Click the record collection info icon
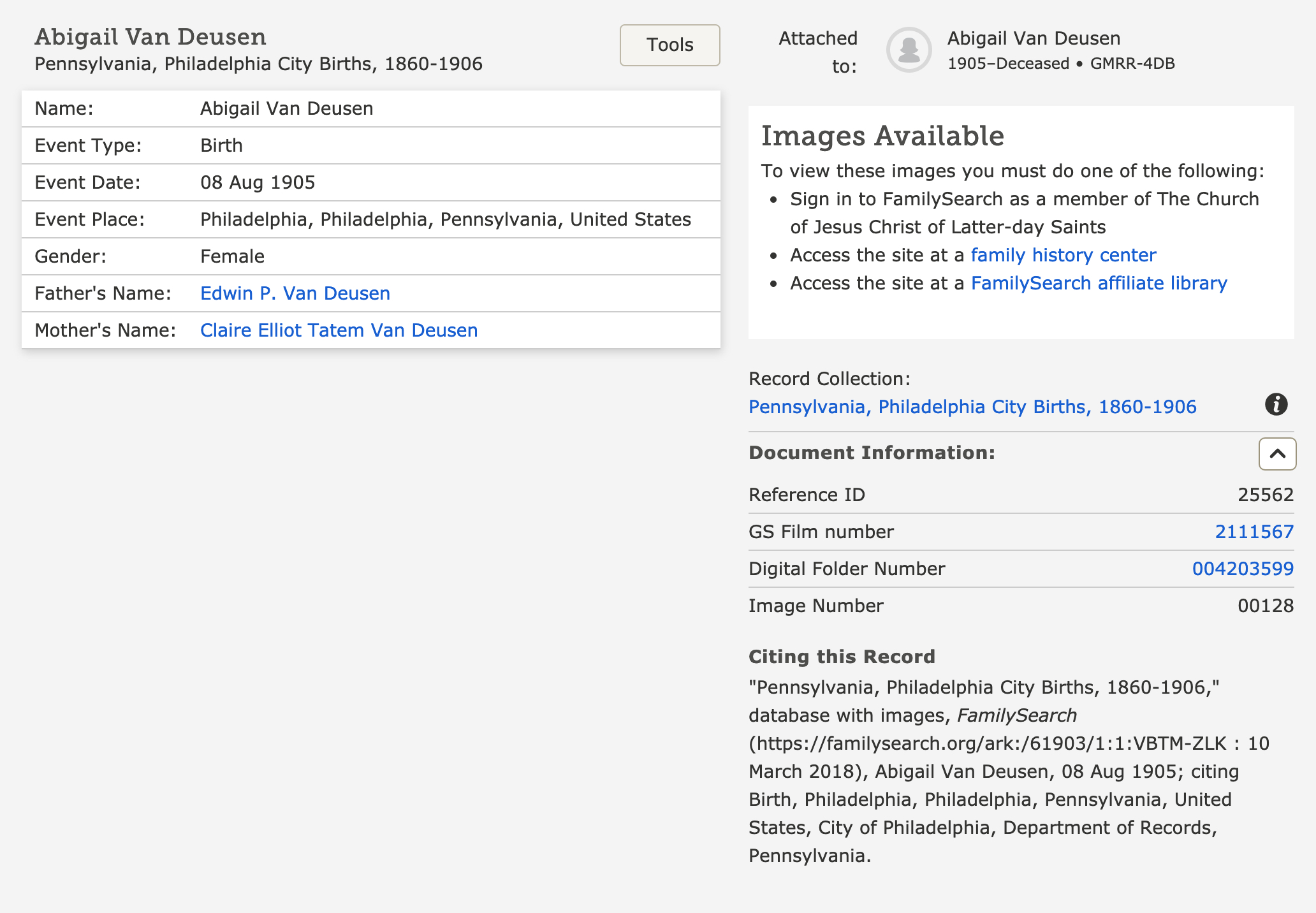Viewport: 1316px width, 913px height. (1276, 405)
